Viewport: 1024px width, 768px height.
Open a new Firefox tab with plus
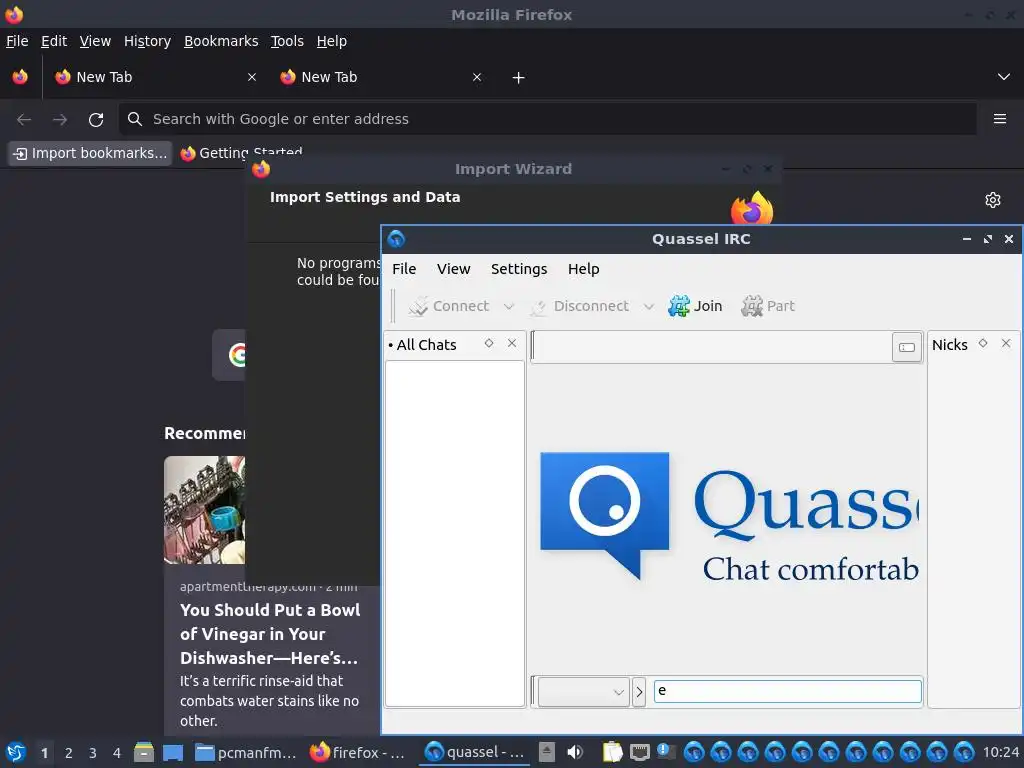coord(518,78)
